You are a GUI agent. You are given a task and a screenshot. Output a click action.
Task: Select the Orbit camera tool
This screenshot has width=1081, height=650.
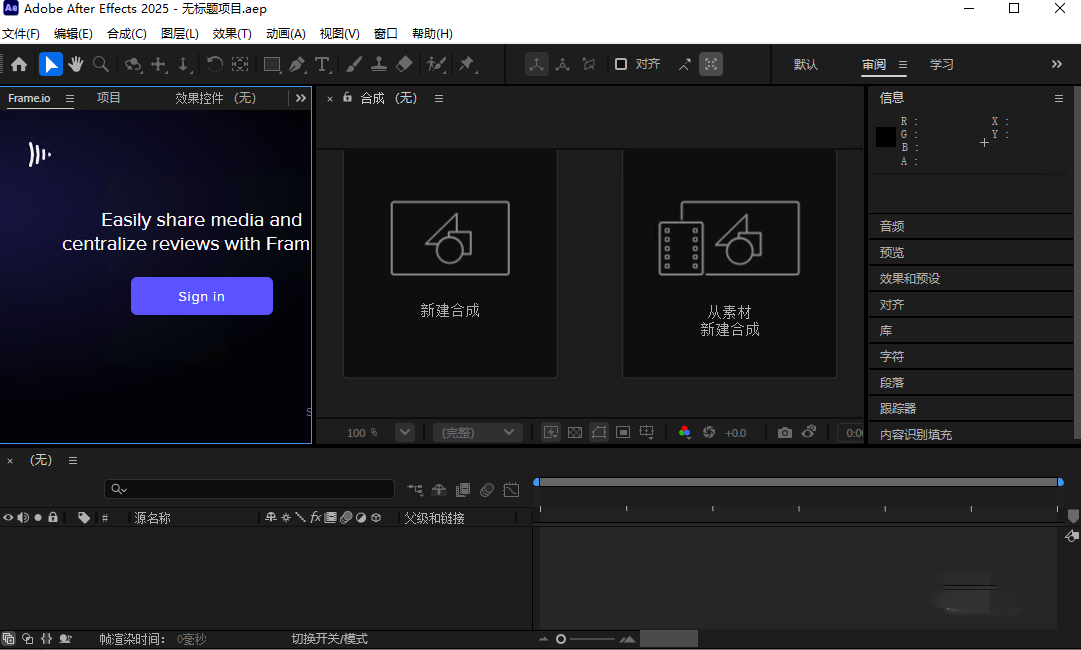pos(132,64)
